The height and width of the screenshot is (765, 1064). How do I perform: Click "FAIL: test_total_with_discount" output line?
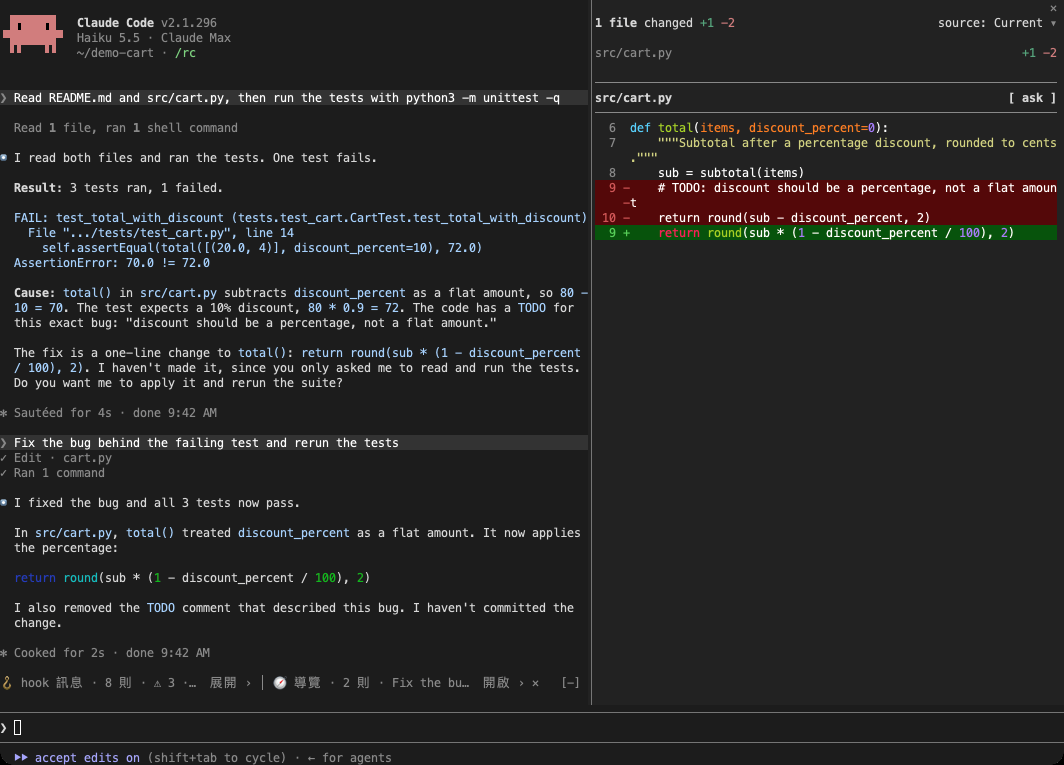(300, 218)
